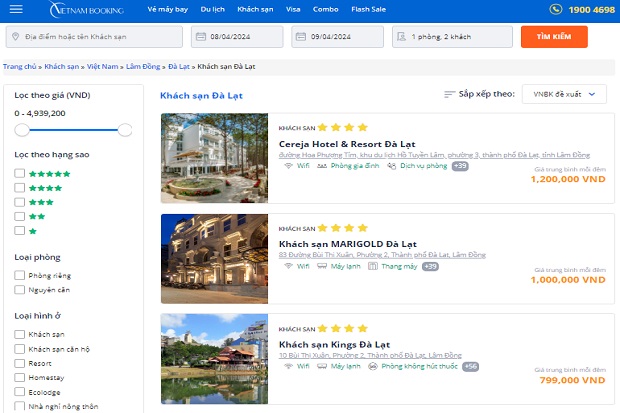Image resolution: width=620 pixels, height=413 pixels.
Task: Check the Resort accommodation type
Action: point(19,363)
